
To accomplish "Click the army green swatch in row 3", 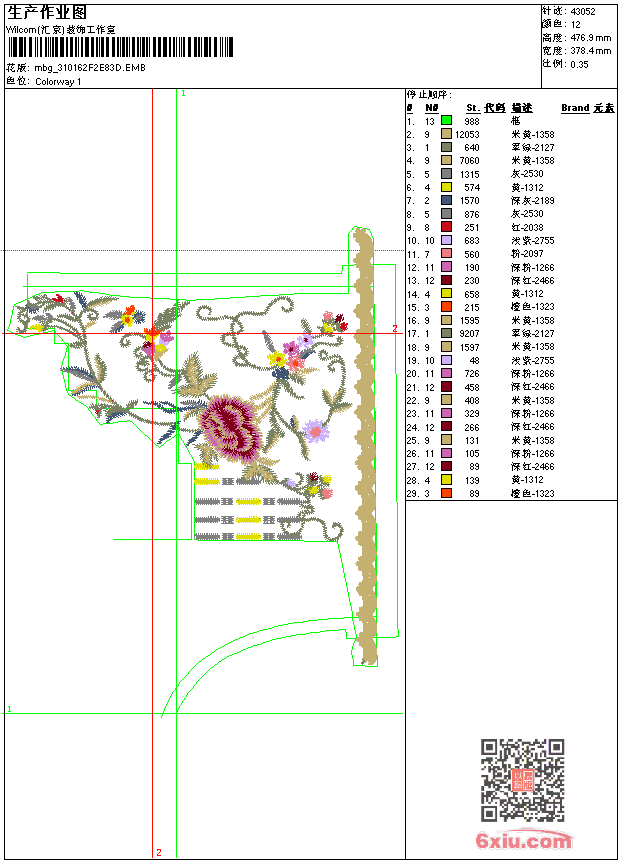I will point(447,147).
